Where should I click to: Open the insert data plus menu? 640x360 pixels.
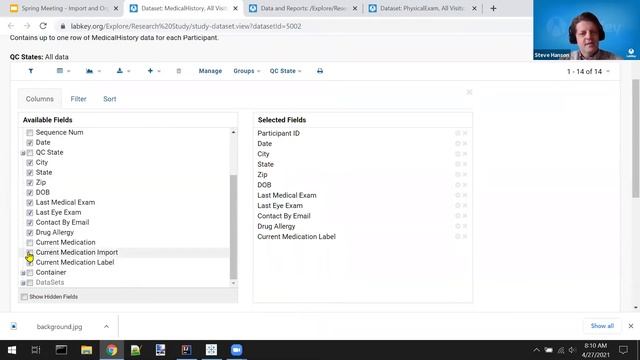(x=153, y=71)
